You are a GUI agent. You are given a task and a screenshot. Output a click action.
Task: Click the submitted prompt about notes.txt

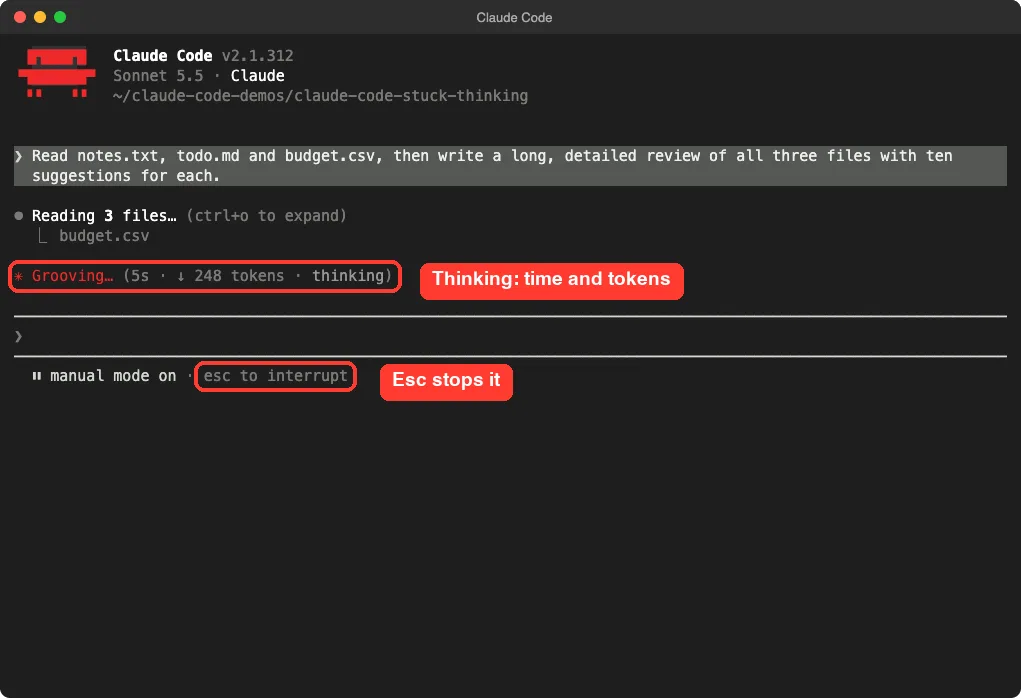[x=510, y=165]
